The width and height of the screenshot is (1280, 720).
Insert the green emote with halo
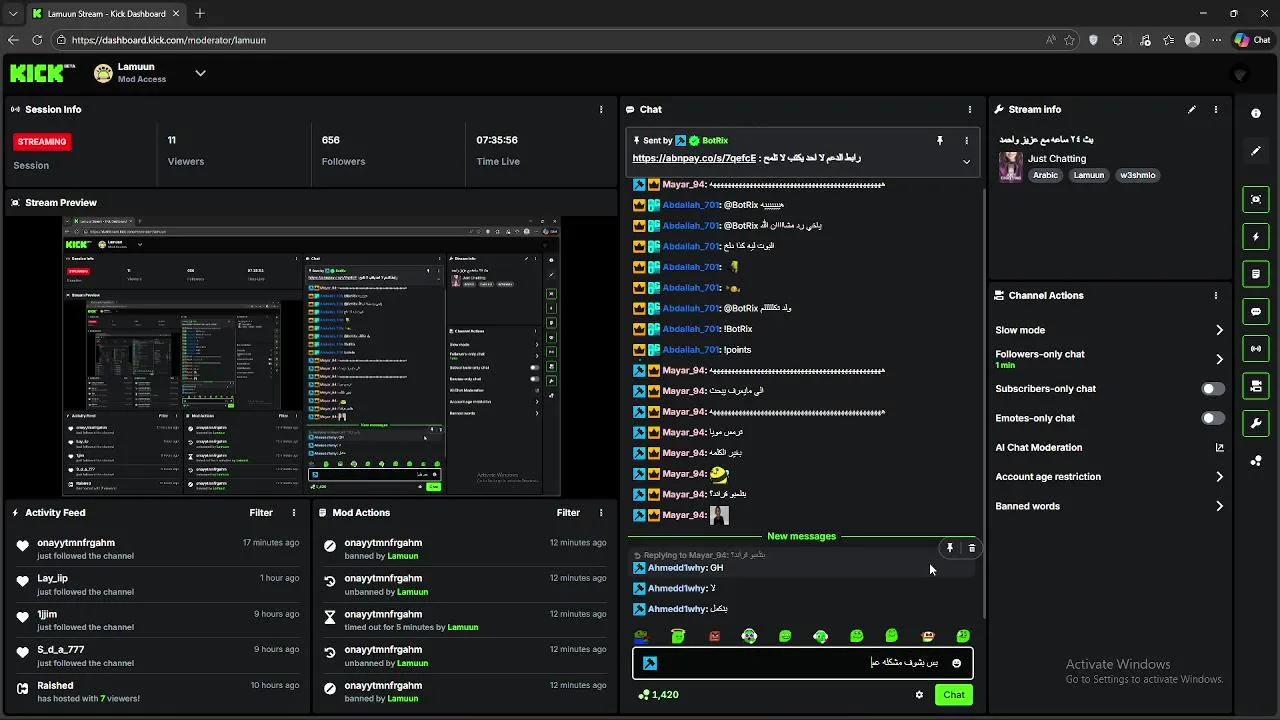click(x=678, y=636)
